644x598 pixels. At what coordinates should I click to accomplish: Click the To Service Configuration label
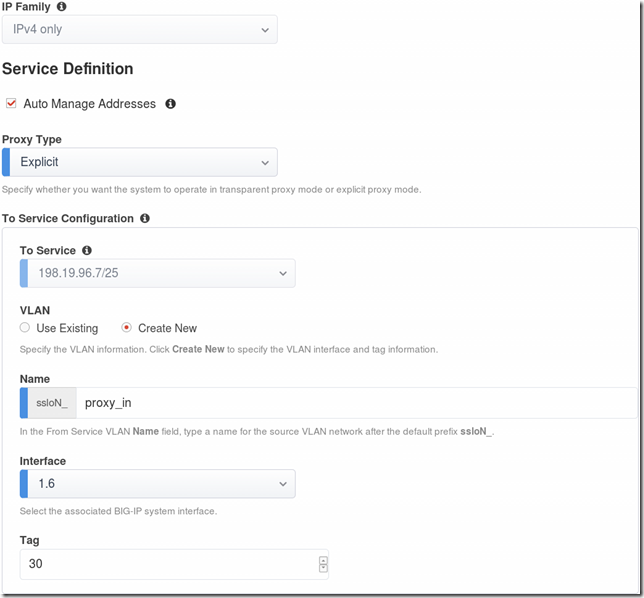68,218
